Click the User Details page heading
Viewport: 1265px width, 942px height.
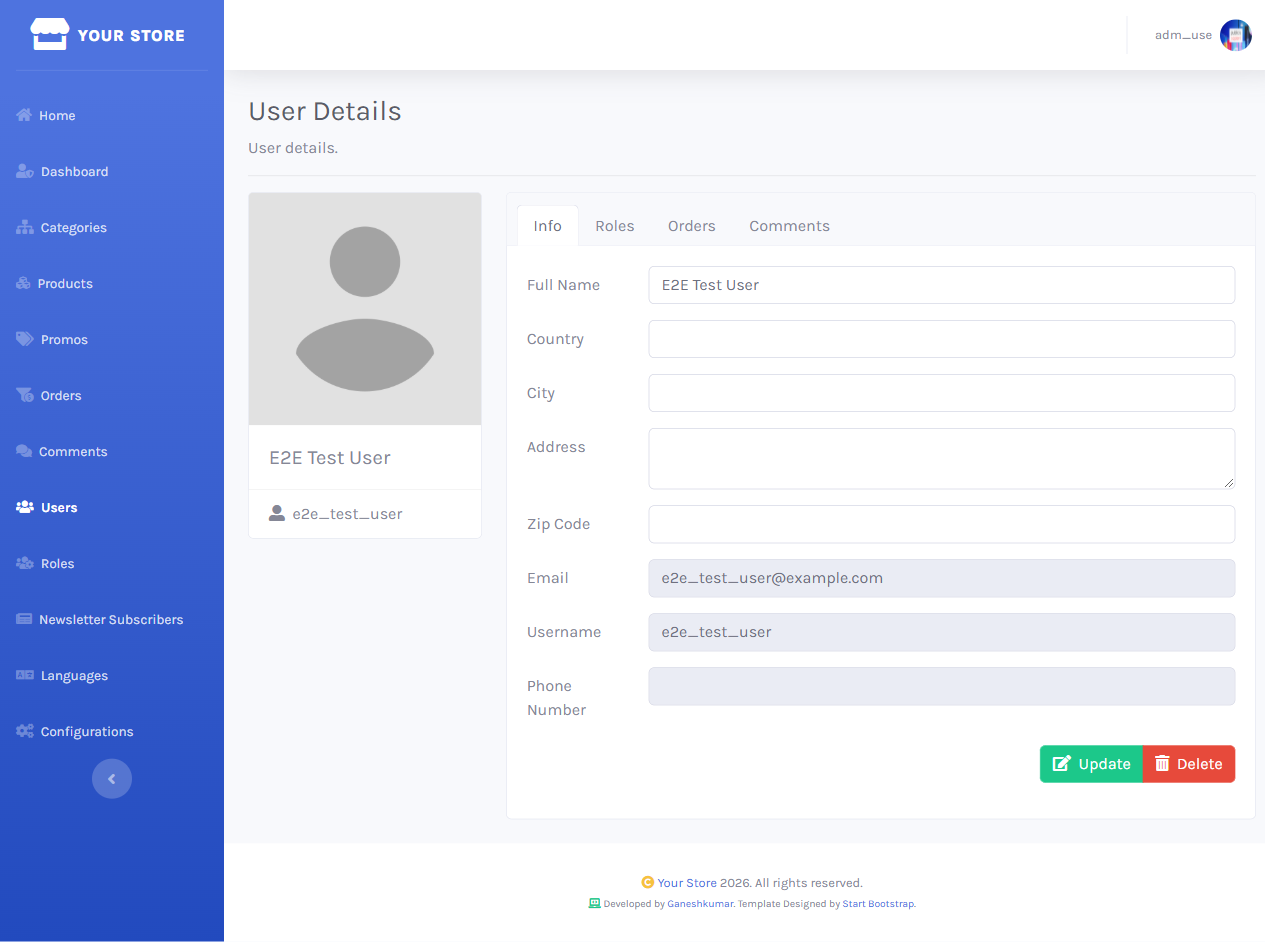click(325, 111)
